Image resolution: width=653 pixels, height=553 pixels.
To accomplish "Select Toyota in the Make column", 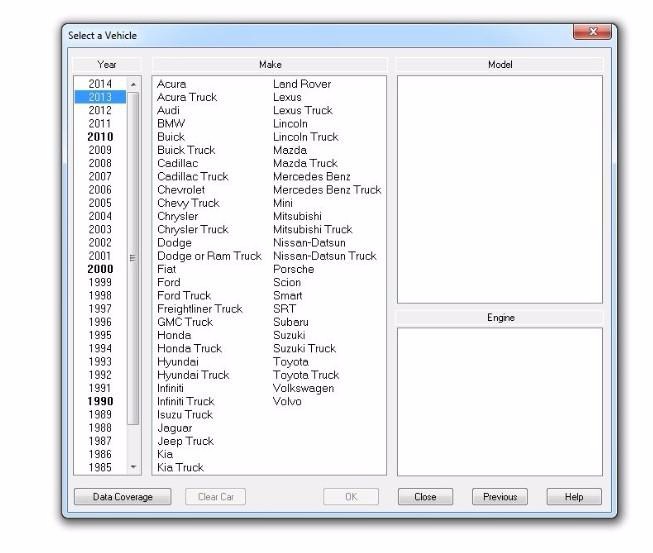I will coord(291,362).
